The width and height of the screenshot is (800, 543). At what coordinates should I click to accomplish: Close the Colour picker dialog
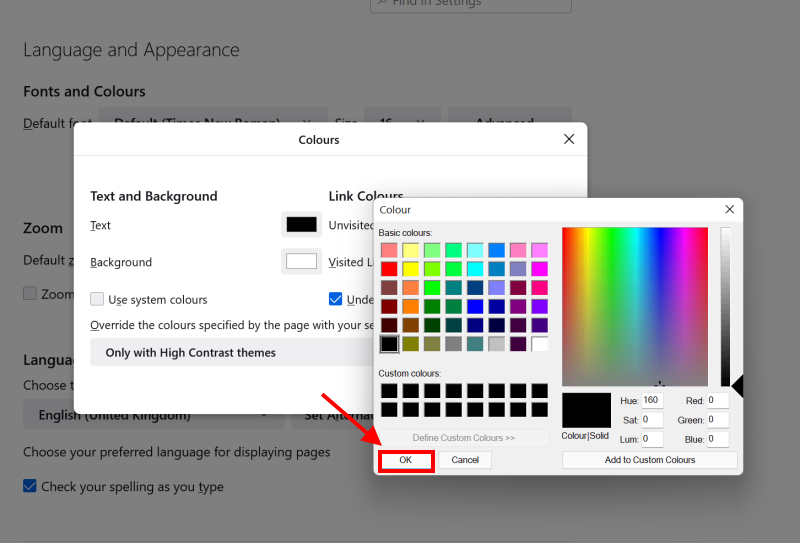click(729, 210)
